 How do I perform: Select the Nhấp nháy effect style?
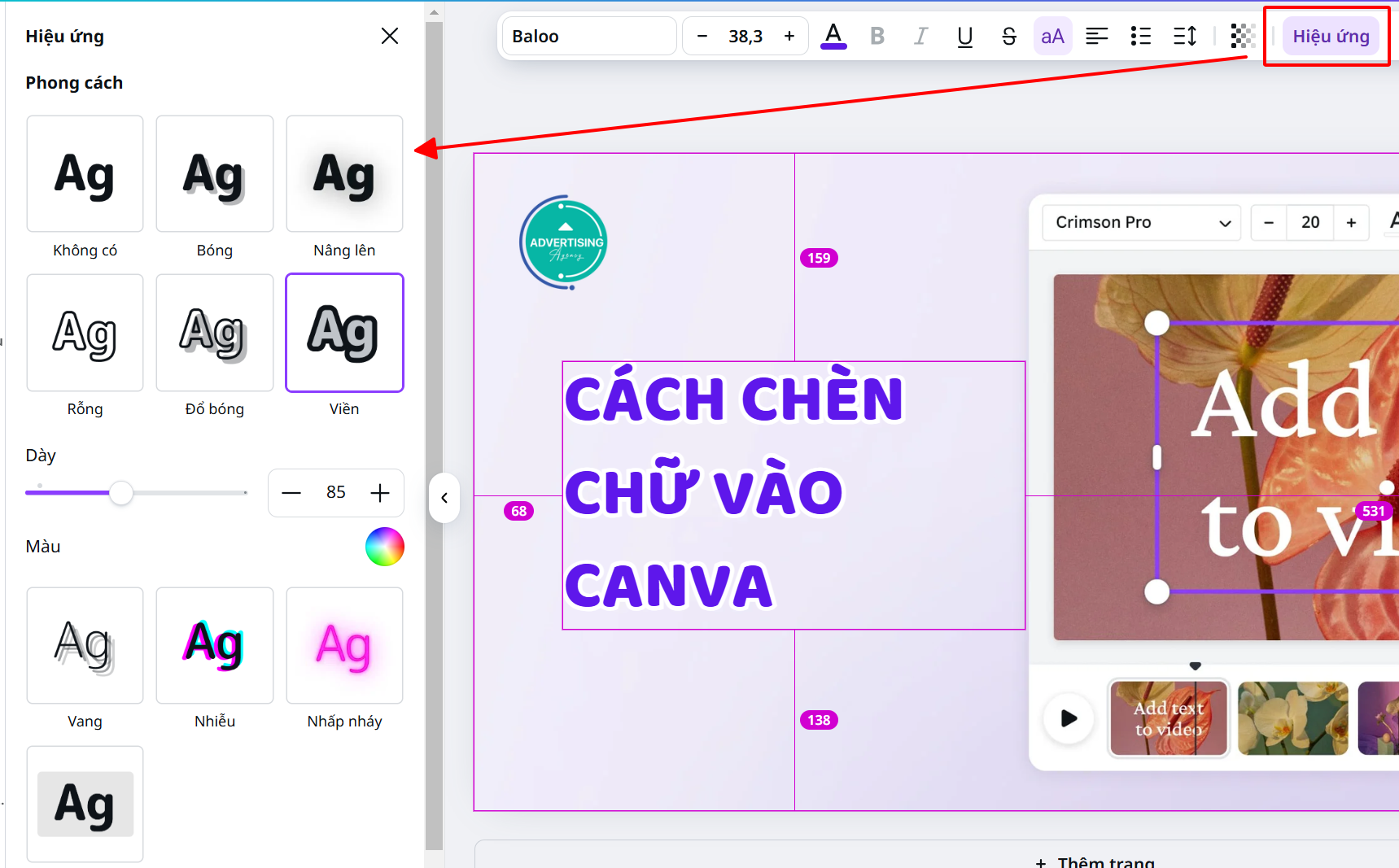(x=343, y=645)
